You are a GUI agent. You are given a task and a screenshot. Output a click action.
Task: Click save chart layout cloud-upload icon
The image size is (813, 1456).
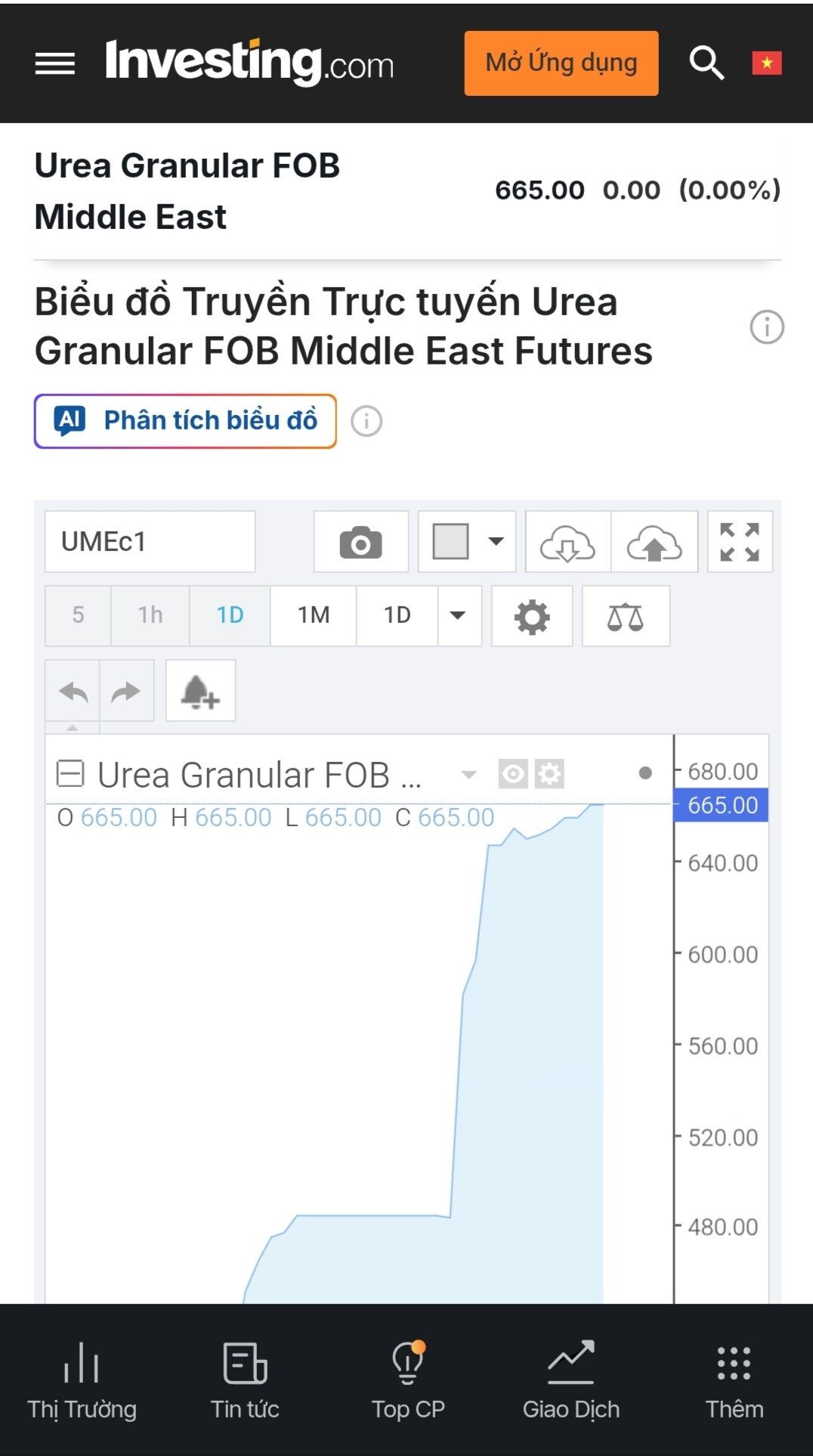click(x=654, y=542)
